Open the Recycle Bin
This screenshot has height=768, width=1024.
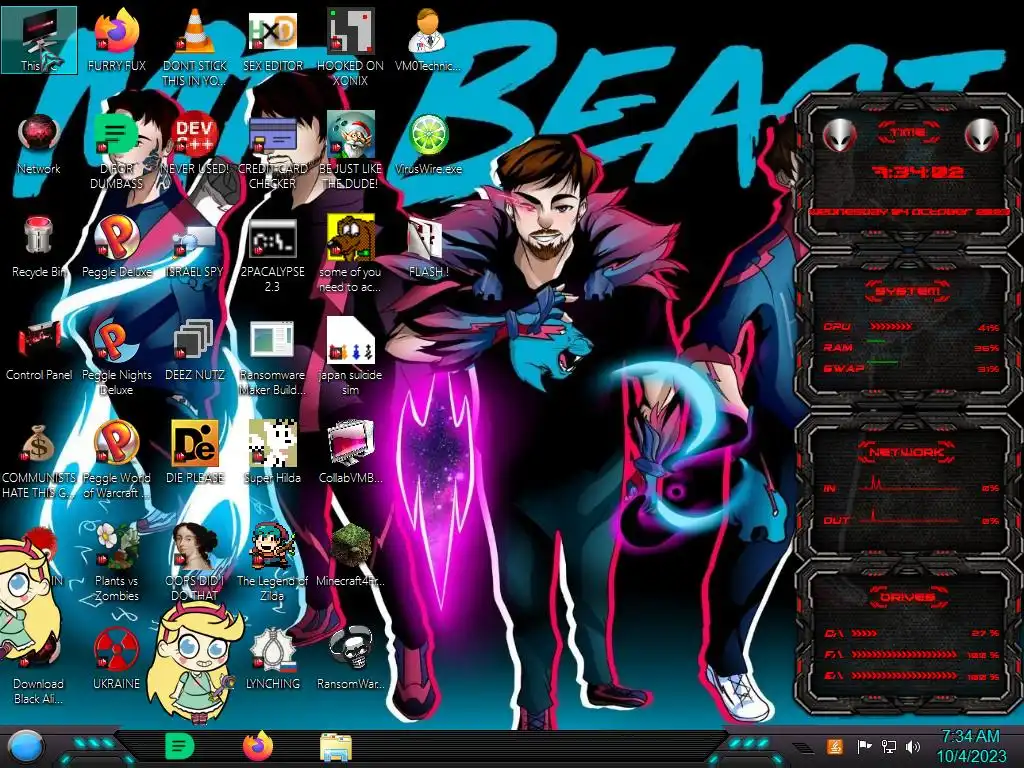click(x=39, y=247)
